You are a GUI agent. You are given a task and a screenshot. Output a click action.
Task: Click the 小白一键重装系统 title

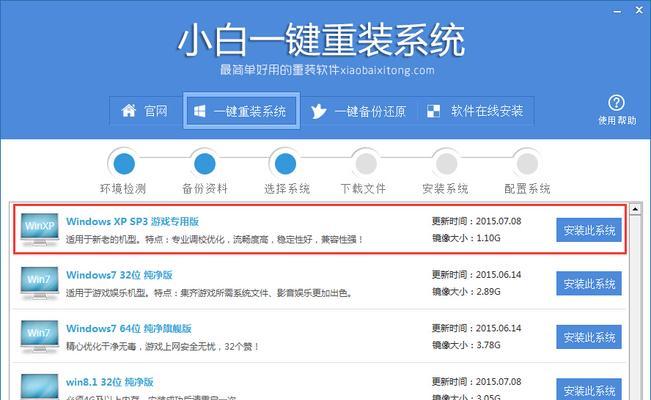pos(321,40)
